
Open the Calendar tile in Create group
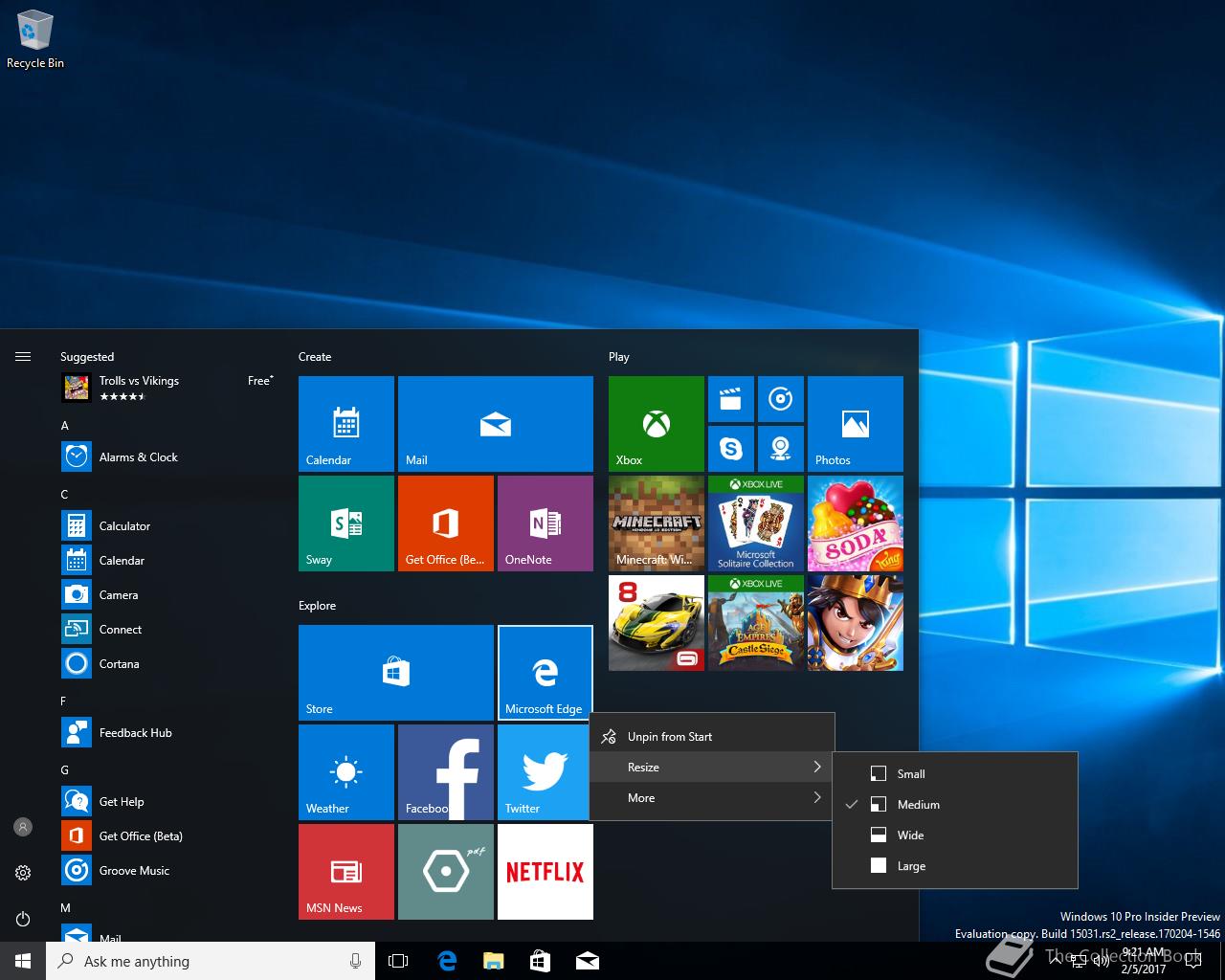point(346,424)
